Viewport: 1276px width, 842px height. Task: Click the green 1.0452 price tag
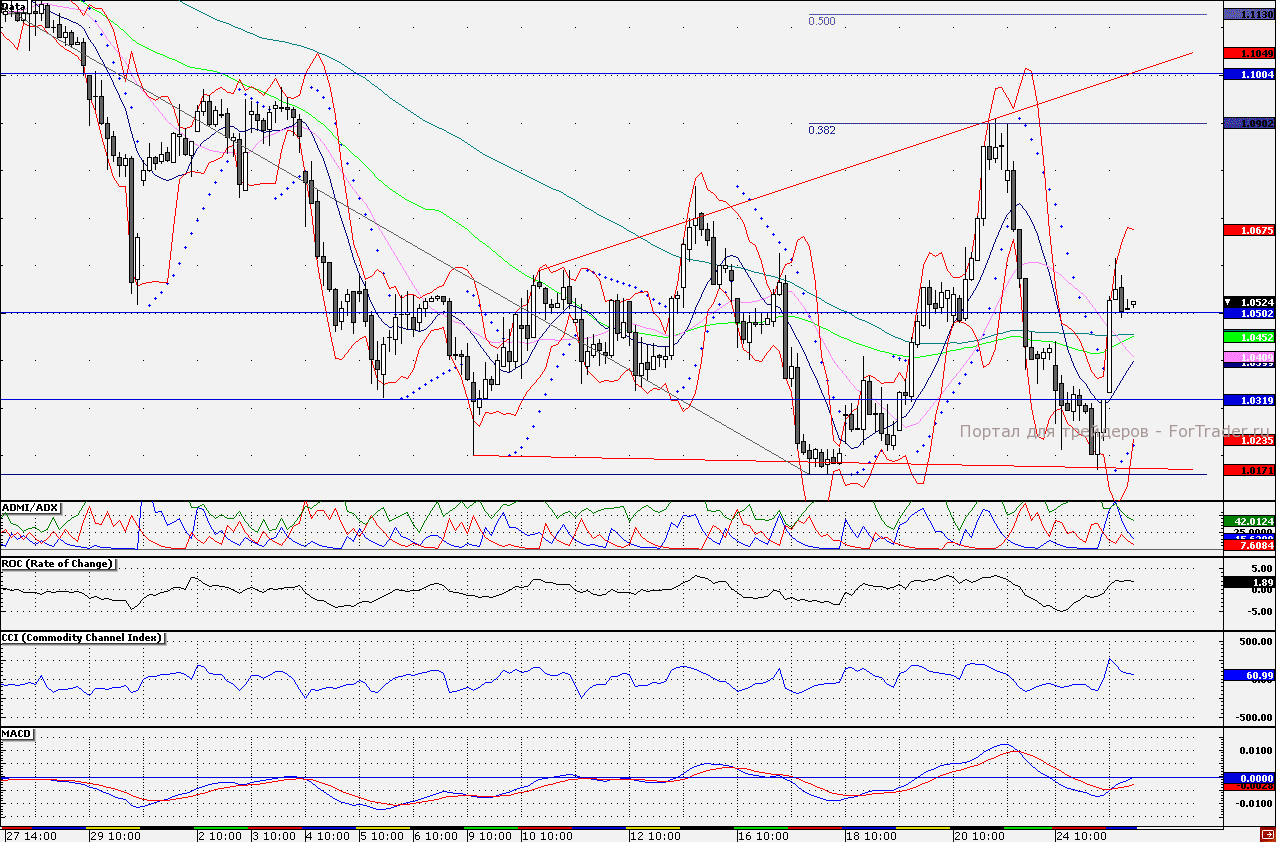(1248, 337)
